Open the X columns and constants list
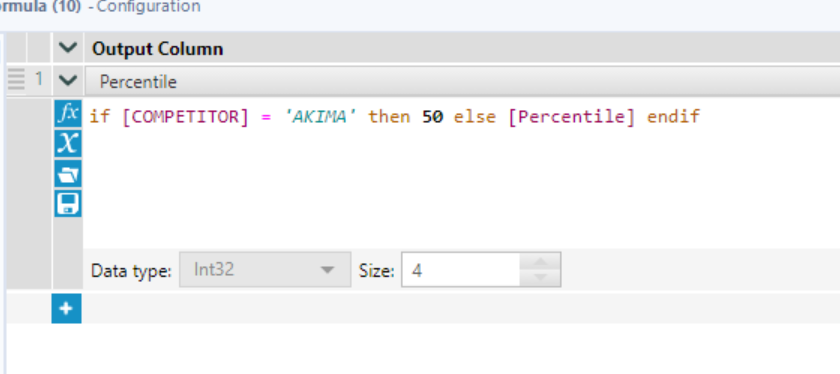 click(x=68, y=144)
